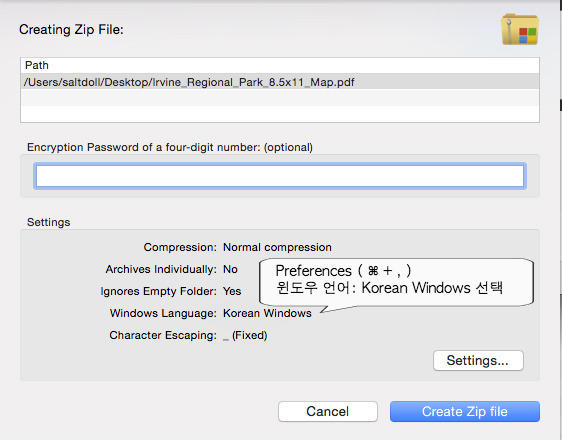
Task: Click the Windows Language label
Action: [163, 313]
